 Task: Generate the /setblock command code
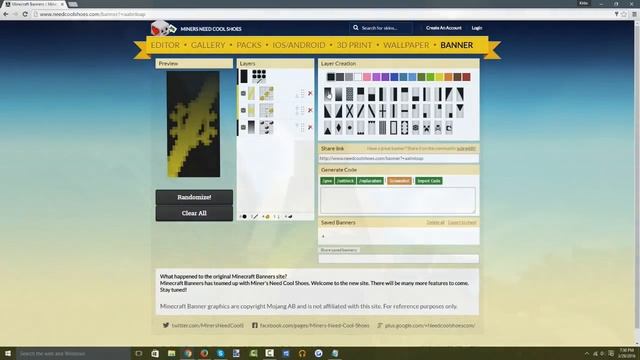click(345, 181)
